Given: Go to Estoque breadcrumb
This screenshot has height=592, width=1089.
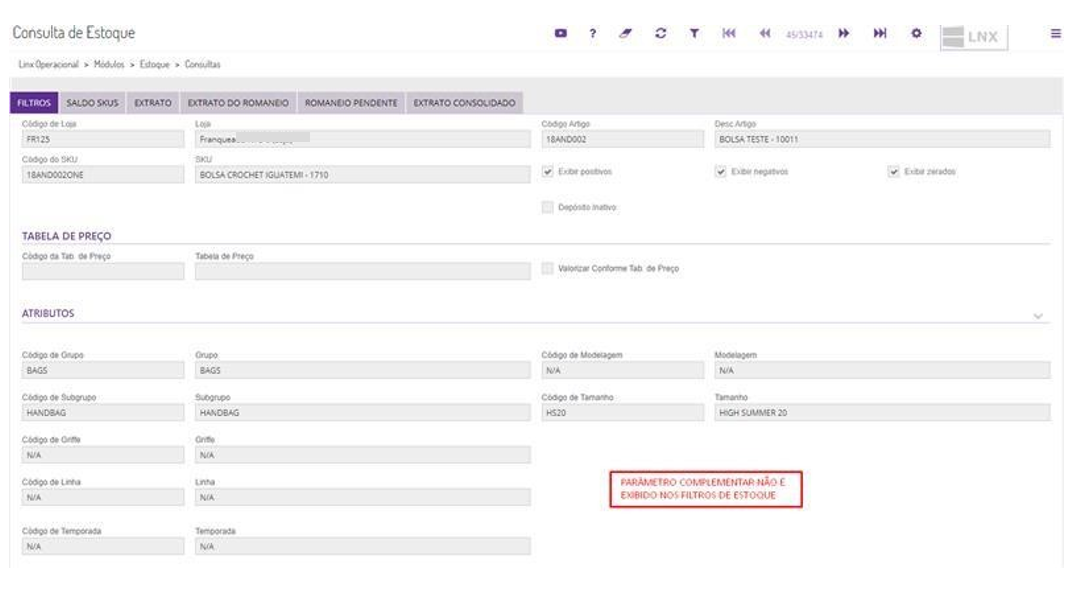Looking at the screenshot, I should point(155,65).
